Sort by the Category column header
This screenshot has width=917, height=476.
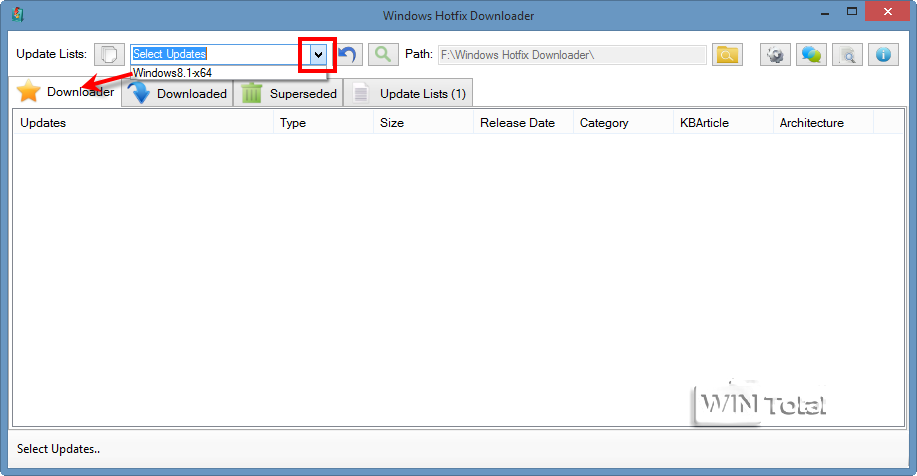pos(623,123)
